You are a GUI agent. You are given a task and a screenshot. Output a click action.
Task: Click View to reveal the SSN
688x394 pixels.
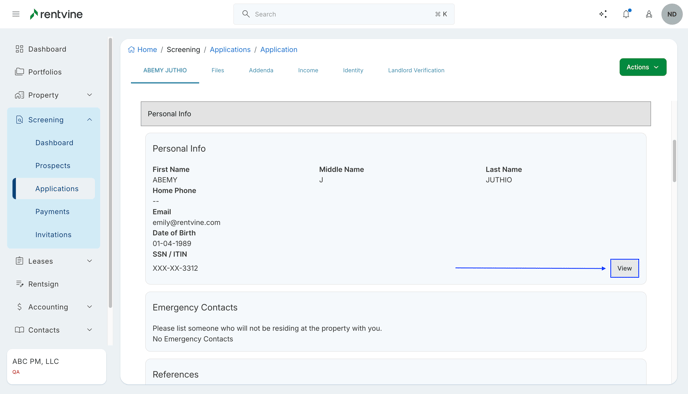[x=624, y=268]
